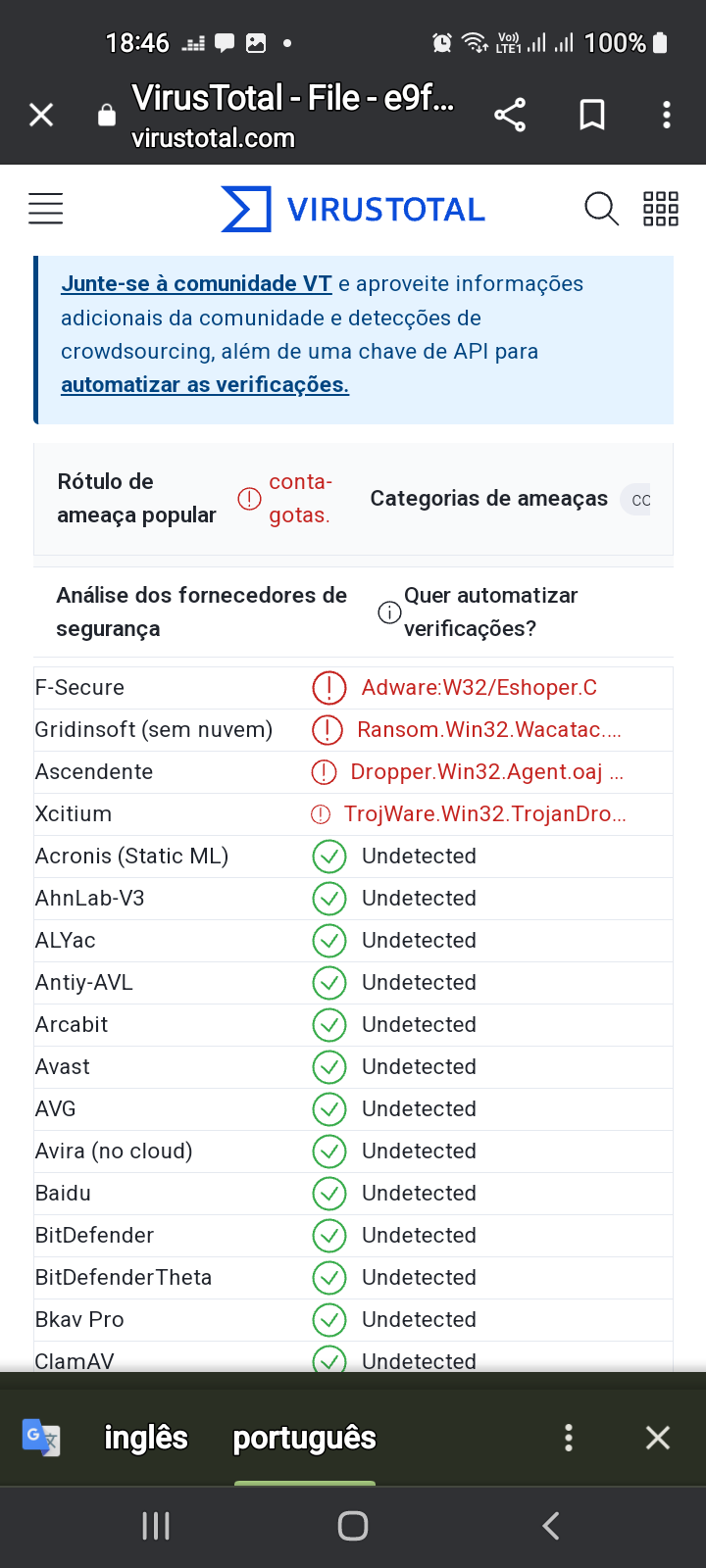Open the VirusTotal hamburger menu

45,209
